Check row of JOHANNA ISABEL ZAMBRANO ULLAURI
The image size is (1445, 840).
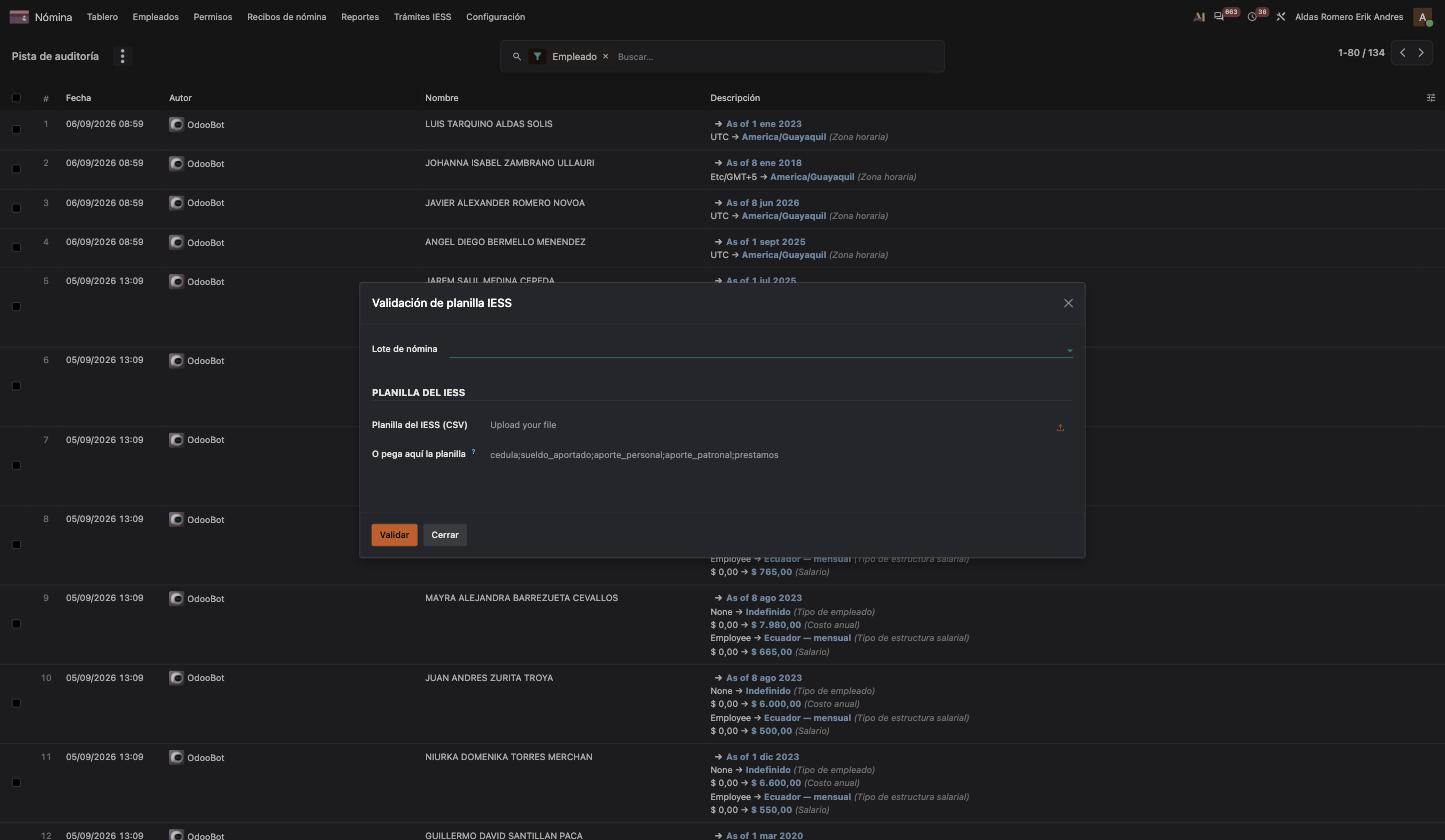(16, 169)
